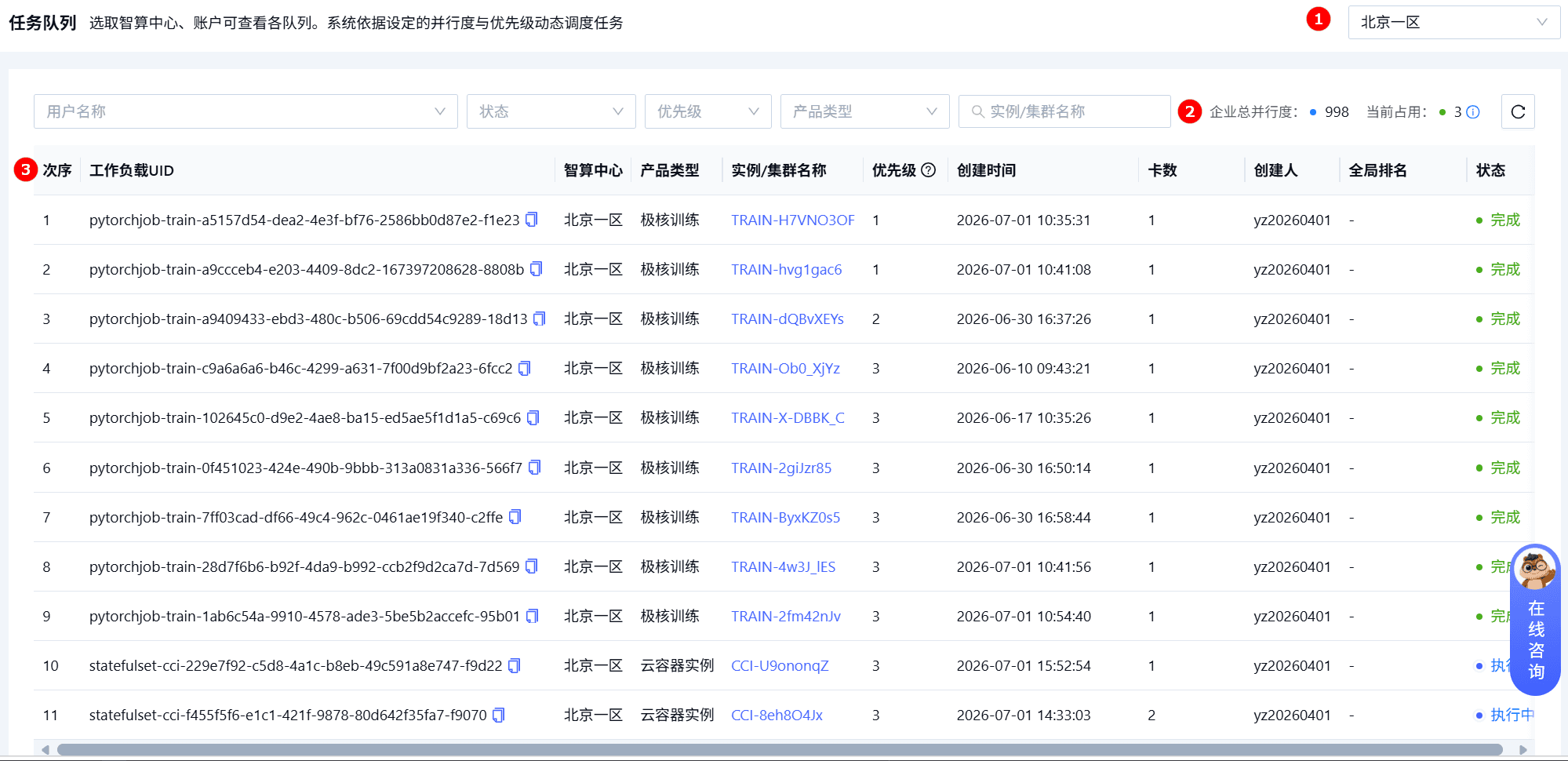Open instance TRAIN-dQBvXEYs link
The width and height of the screenshot is (1568, 761).
click(788, 319)
